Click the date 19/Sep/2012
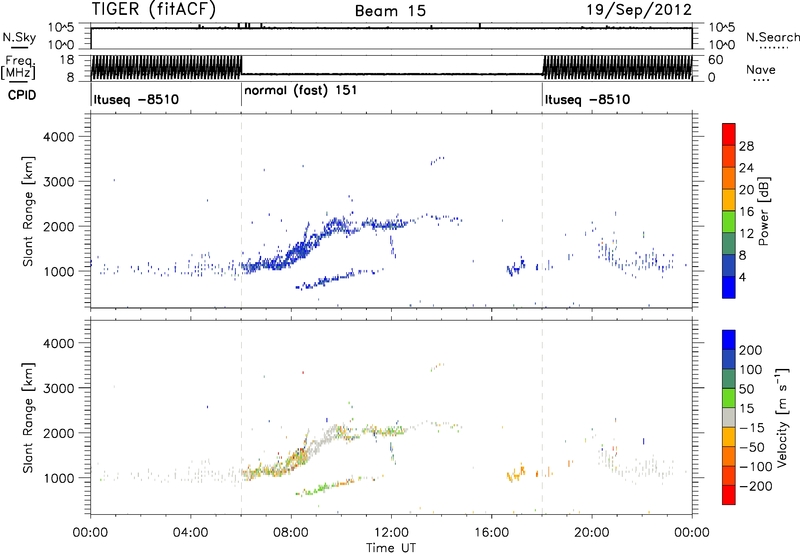This screenshot has height=554, width=800. coord(639,9)
